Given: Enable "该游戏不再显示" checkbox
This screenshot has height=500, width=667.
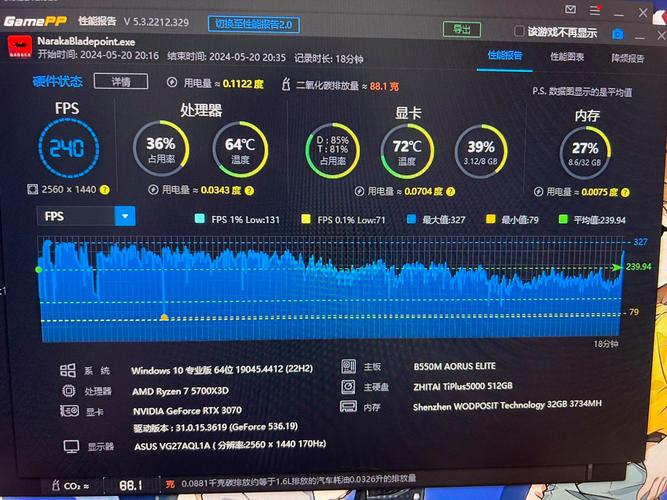Looking at the screenshot, I should coord(519,32).
